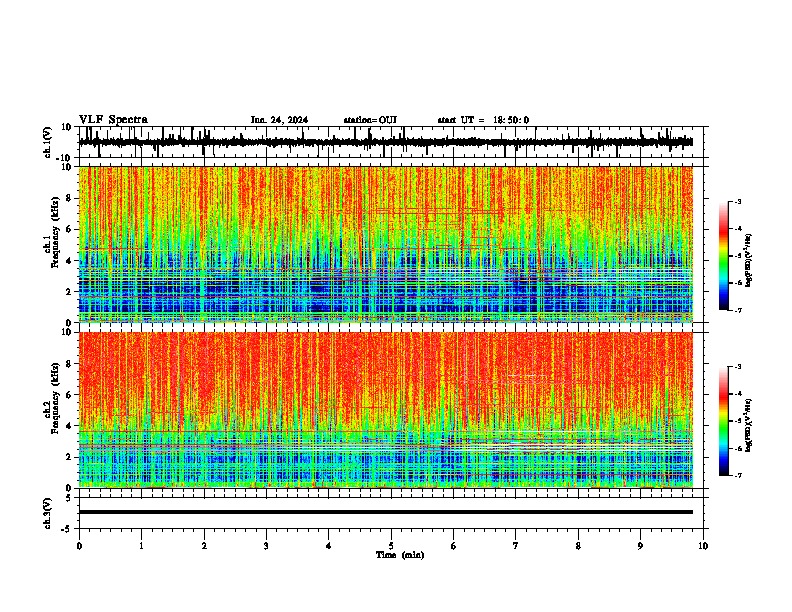
Task: Click the "station=OUI" header label
Action: (x=370, y=120)
